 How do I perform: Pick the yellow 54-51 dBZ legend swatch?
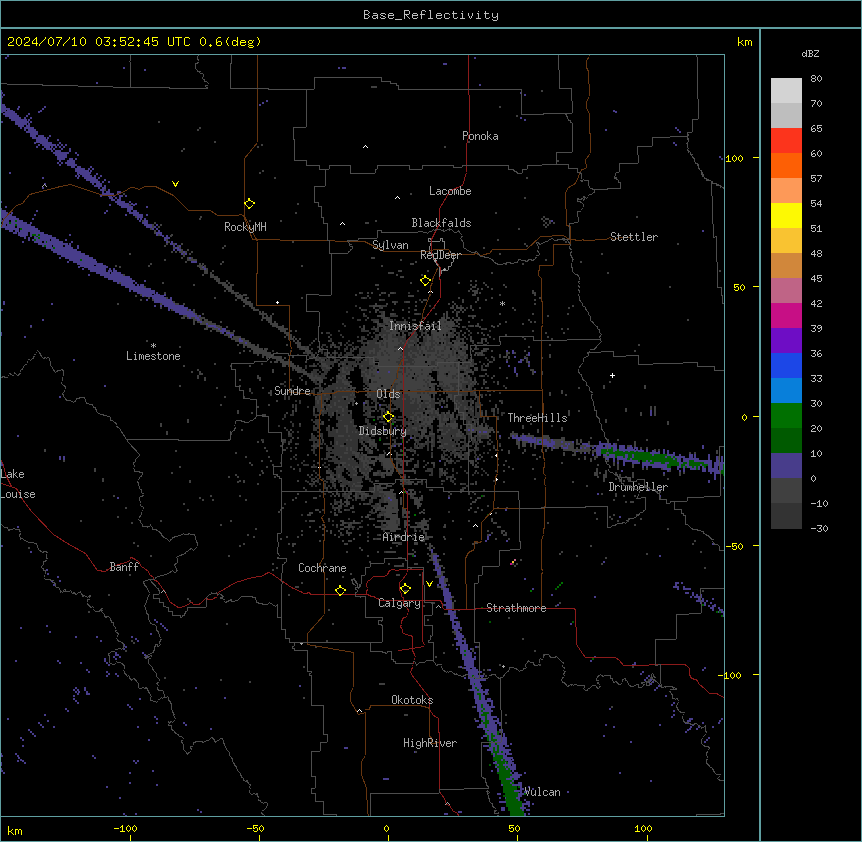(x=786, y=215)
